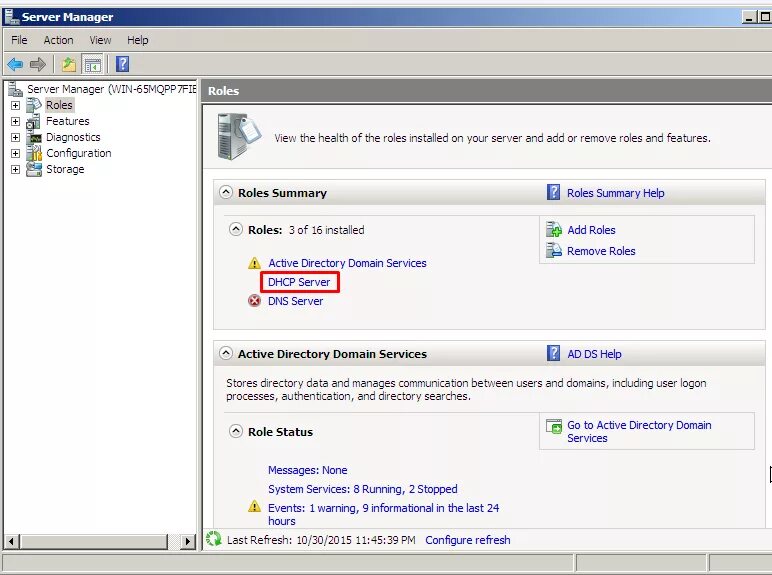
Task: Open the DHCP Server role link
Action: tap(299, 282)
